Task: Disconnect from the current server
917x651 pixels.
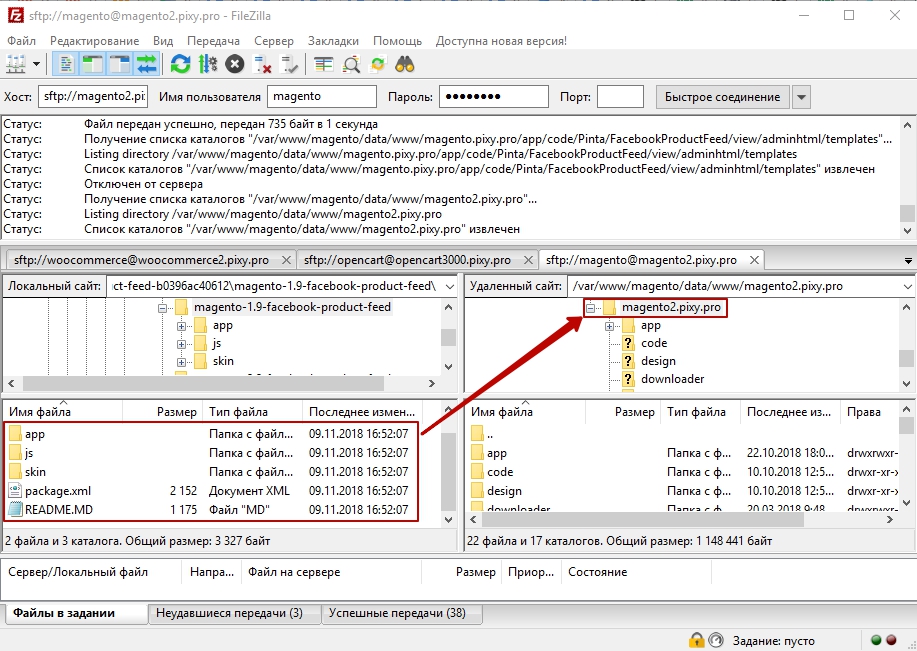Action: pyautogui.click(x=263, y=64)
